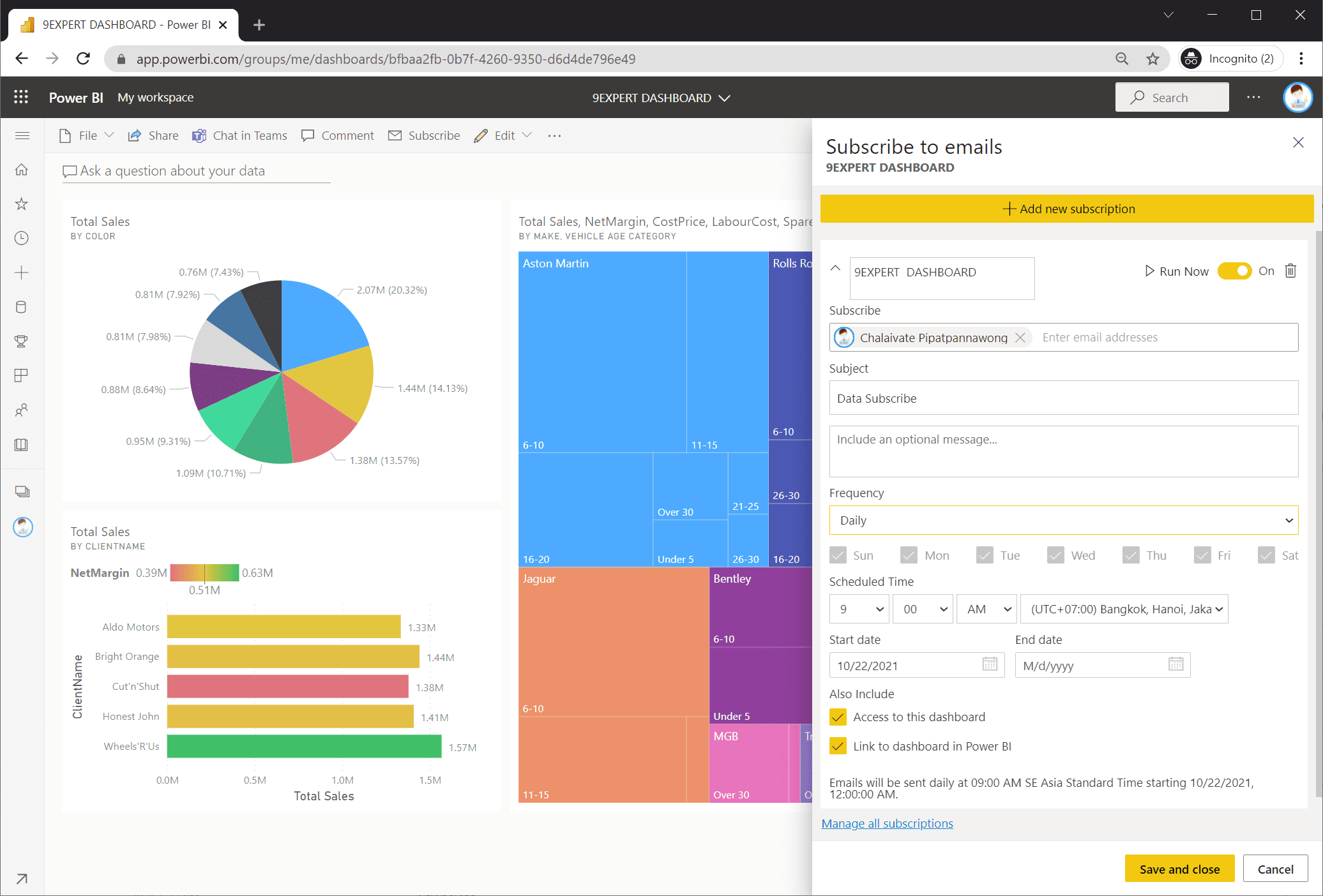Screen dimensions: 1323x896
Task: Turn off the subscription On toggle
Action: [x=1235, y=271]
